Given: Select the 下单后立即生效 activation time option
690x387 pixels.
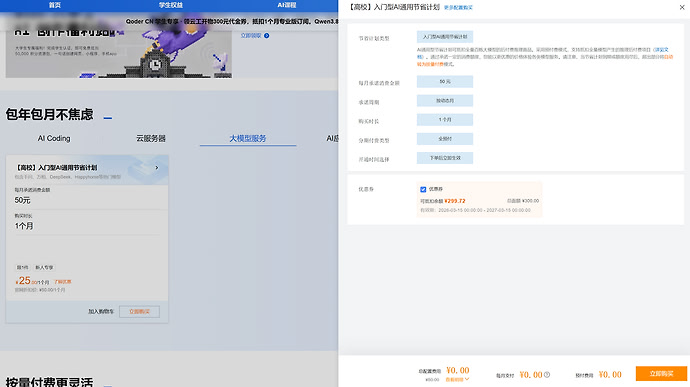Looking at the screenshot, I should point(445,158).
